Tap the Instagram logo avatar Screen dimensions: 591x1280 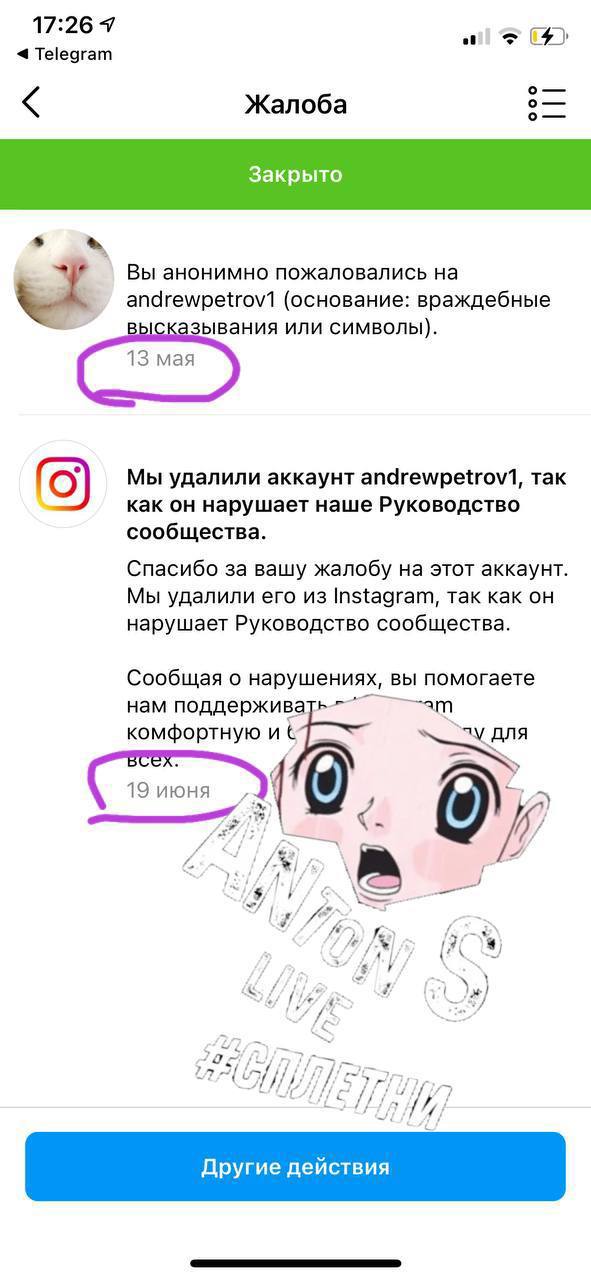point(63,485)
